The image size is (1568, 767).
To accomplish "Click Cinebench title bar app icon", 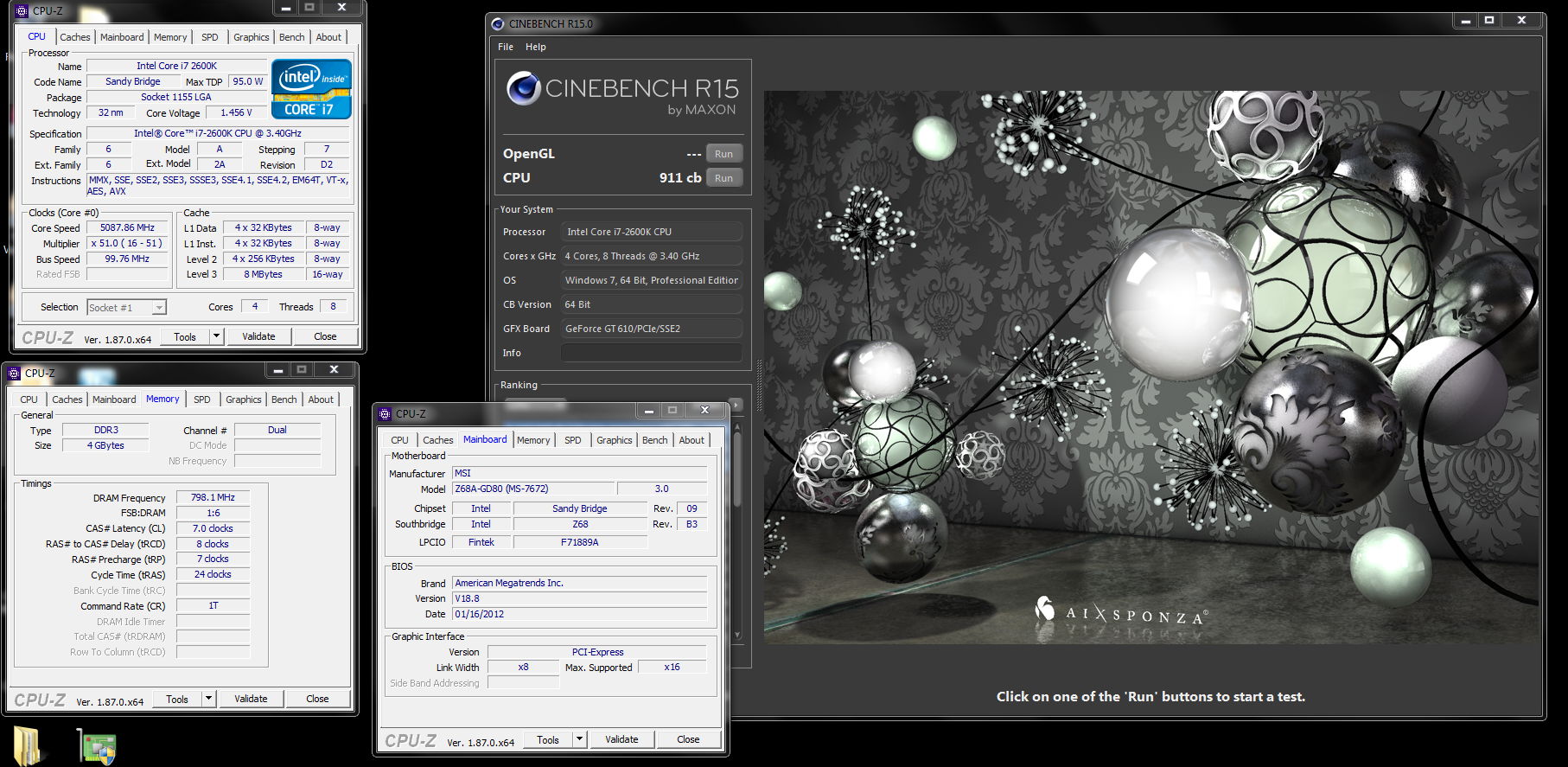I will (497, 24).
